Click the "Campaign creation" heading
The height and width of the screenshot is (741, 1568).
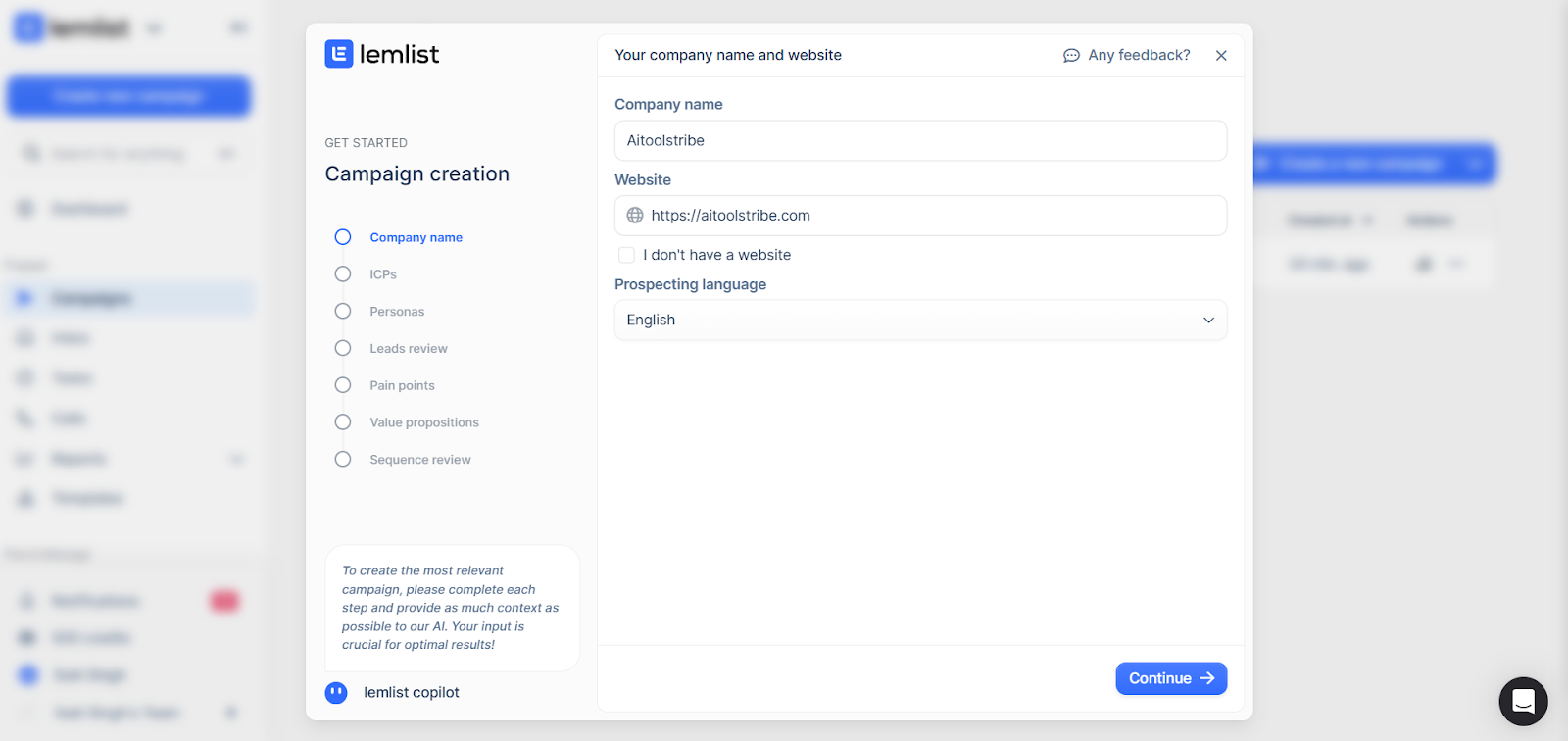tap(417, 174)
